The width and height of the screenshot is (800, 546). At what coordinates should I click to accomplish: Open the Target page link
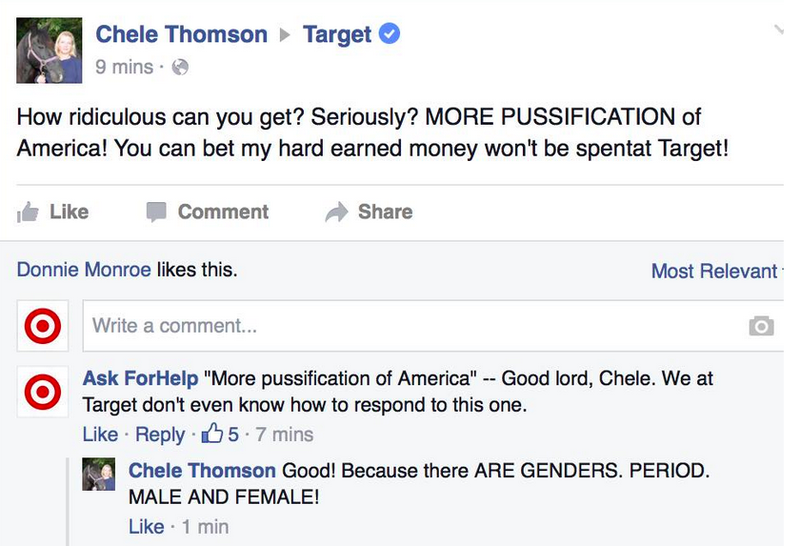337,35
